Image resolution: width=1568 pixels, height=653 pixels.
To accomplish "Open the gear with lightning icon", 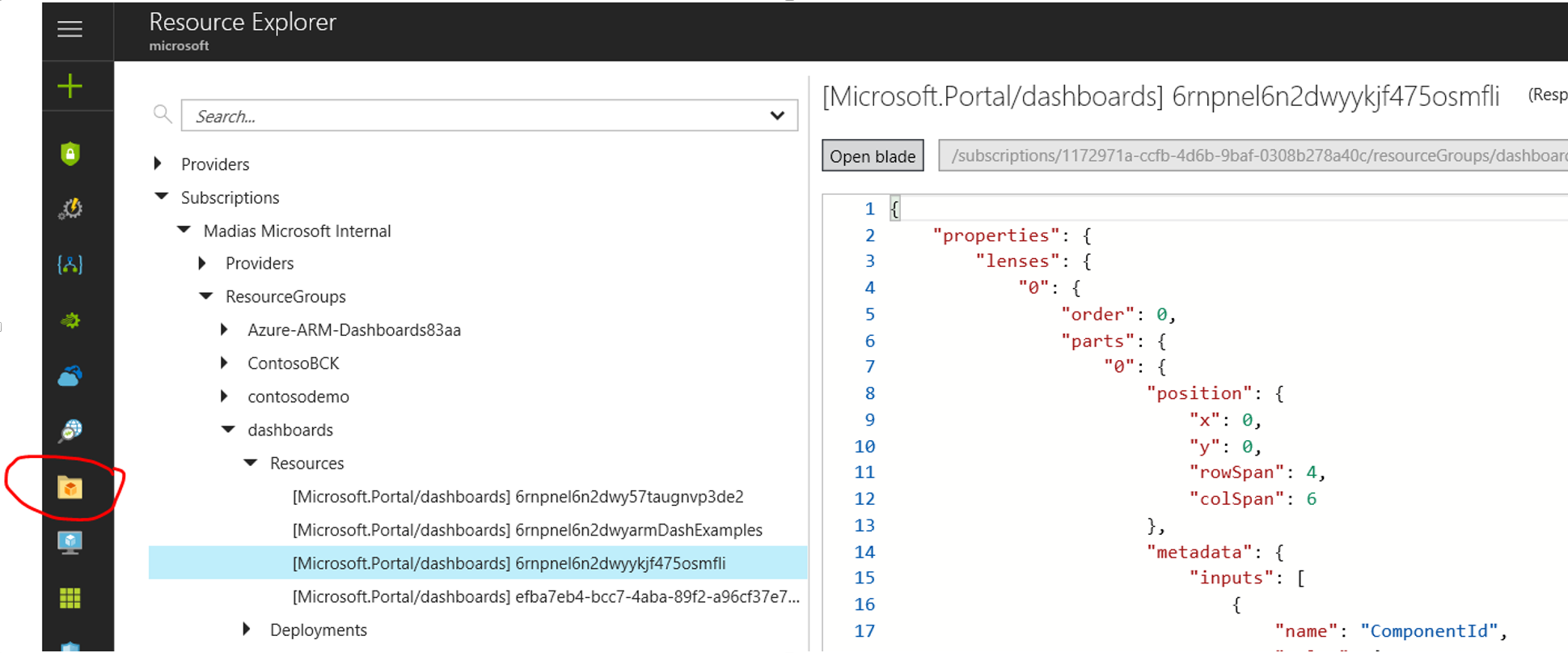I will pyautogui.click(x=70, y=209).
